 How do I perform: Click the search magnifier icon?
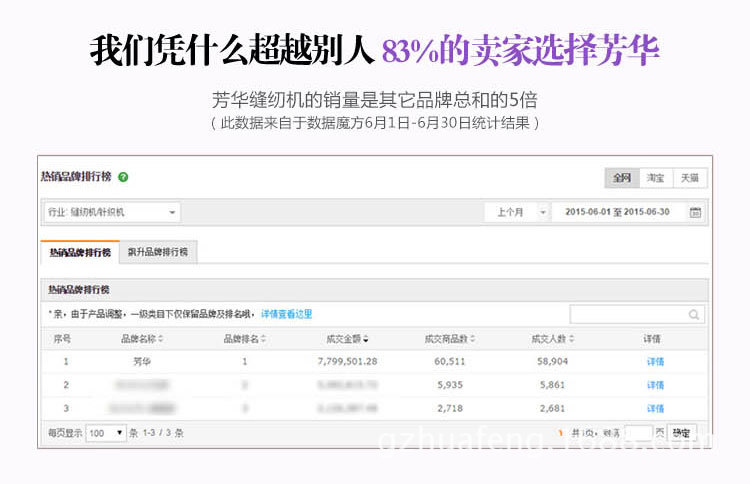693,314
